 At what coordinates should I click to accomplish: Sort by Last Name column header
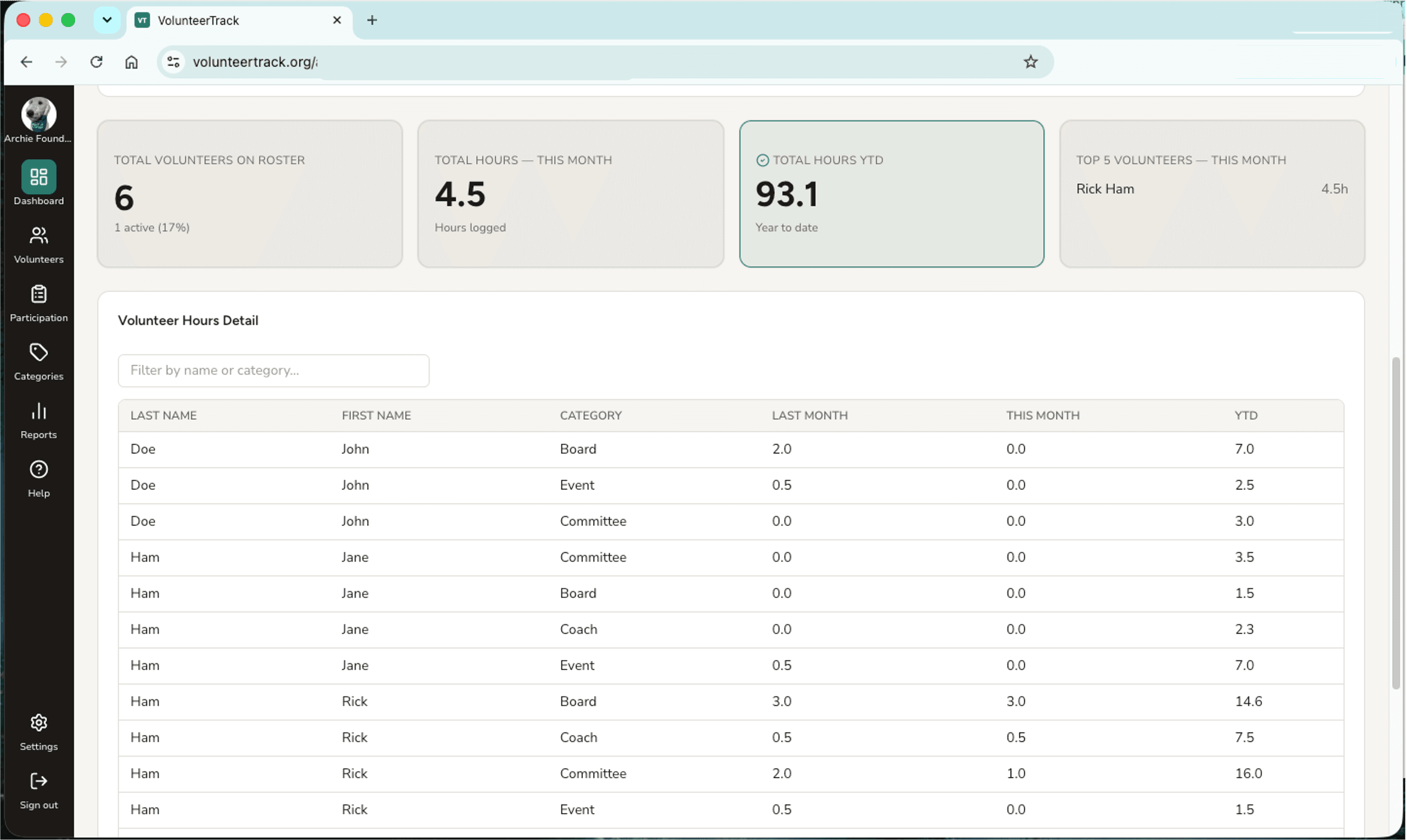coord(164,415)
